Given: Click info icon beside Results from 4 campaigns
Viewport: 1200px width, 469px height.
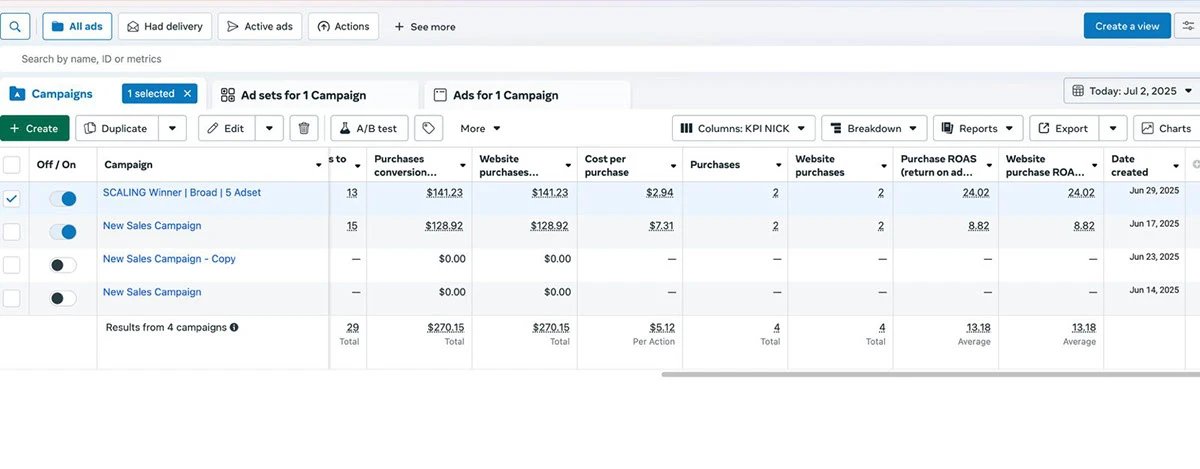Looking at the screenshot, I should pos(234,327).
